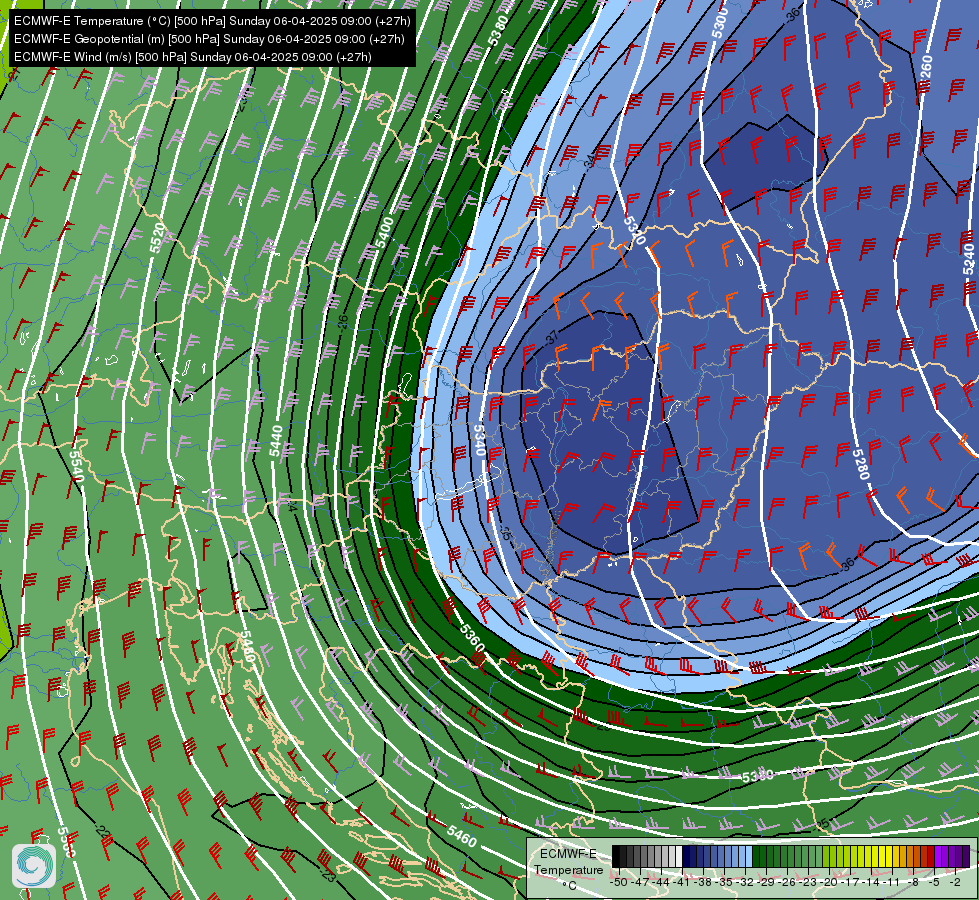
Task: Click the 5460 geopotential contour label
Action: pyautogui.click(x=461, y=836)
